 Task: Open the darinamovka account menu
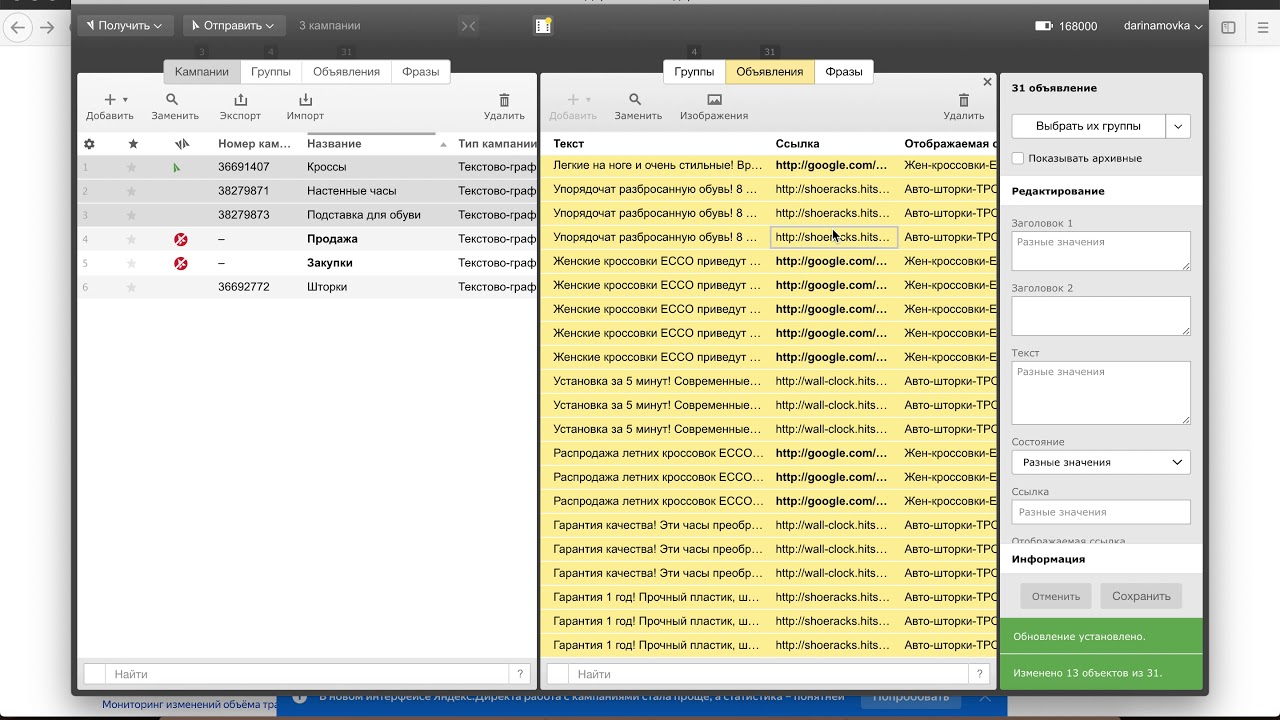pos(1163,26)
